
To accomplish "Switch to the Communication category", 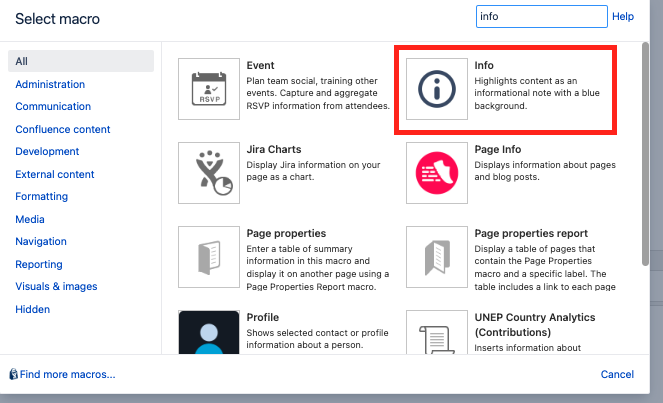I will click(53, 106).
